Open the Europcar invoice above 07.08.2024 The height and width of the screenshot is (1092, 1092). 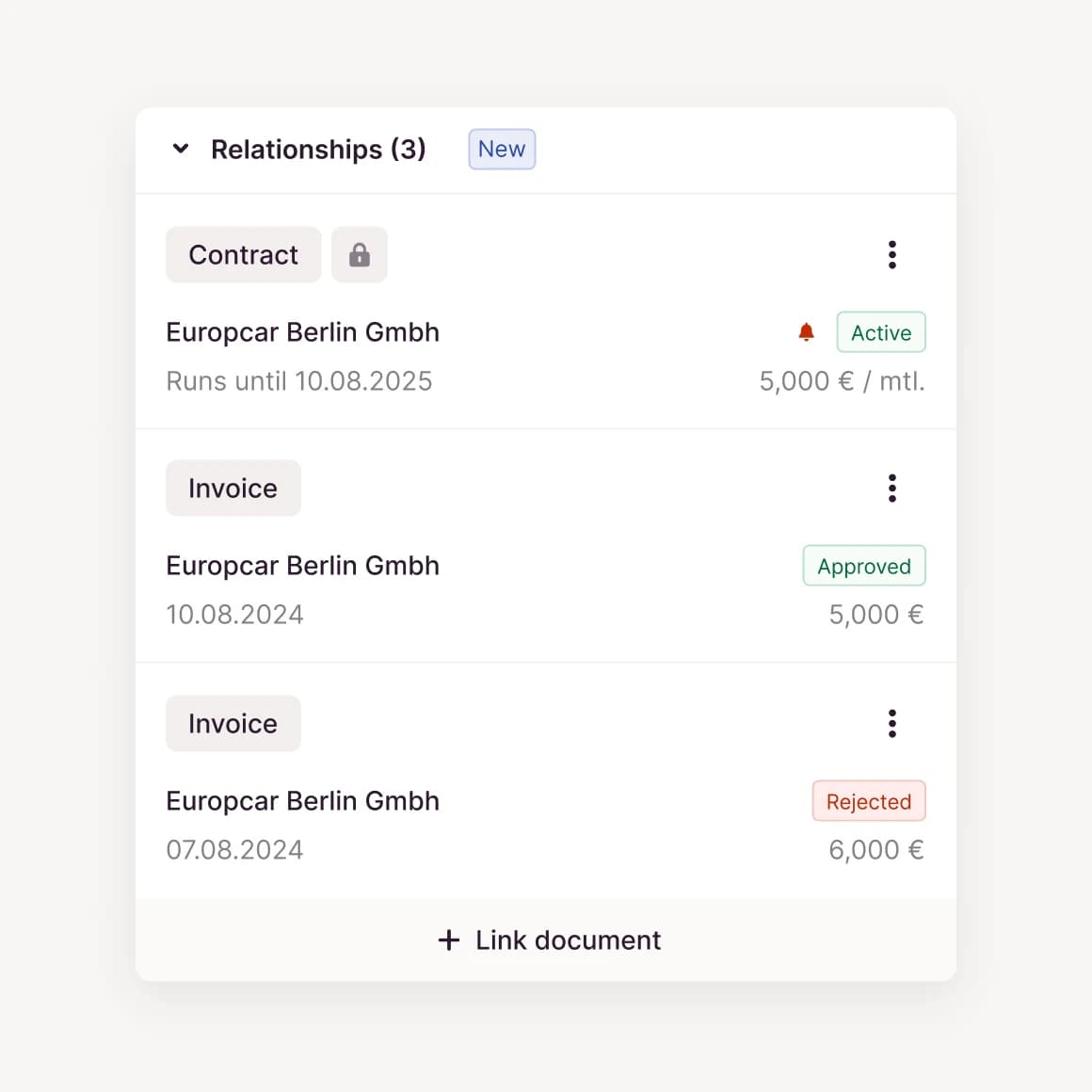pyautogui.click(x=302, y=801)
